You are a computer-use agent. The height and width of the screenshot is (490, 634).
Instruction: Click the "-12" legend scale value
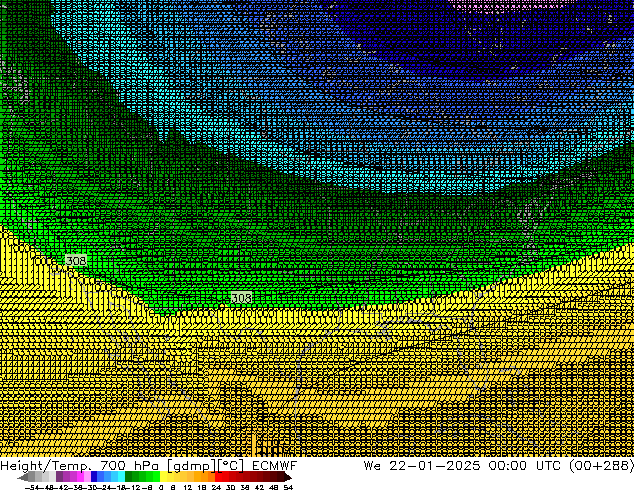135,487
